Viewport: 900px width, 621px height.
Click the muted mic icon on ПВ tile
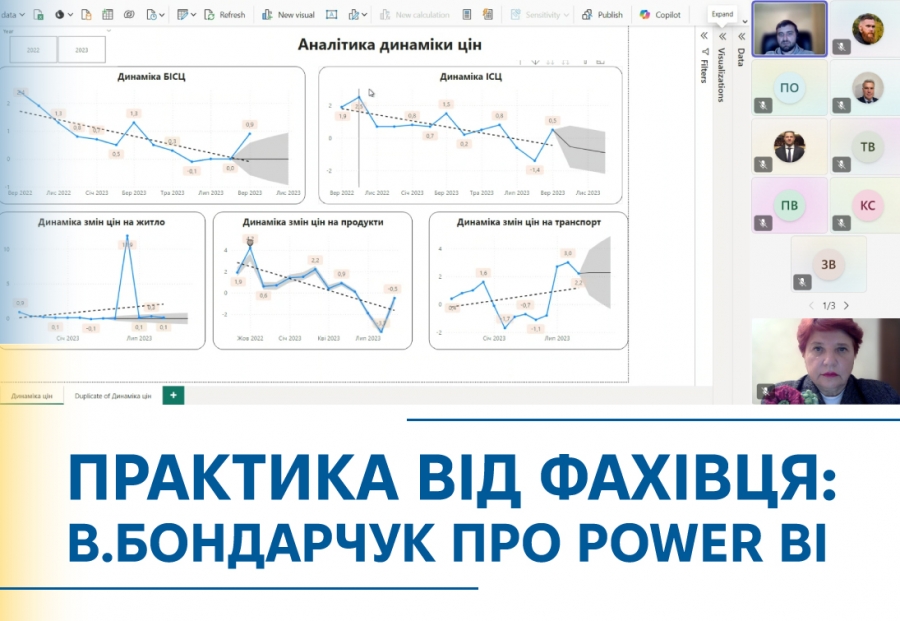[x=763, y=223]
